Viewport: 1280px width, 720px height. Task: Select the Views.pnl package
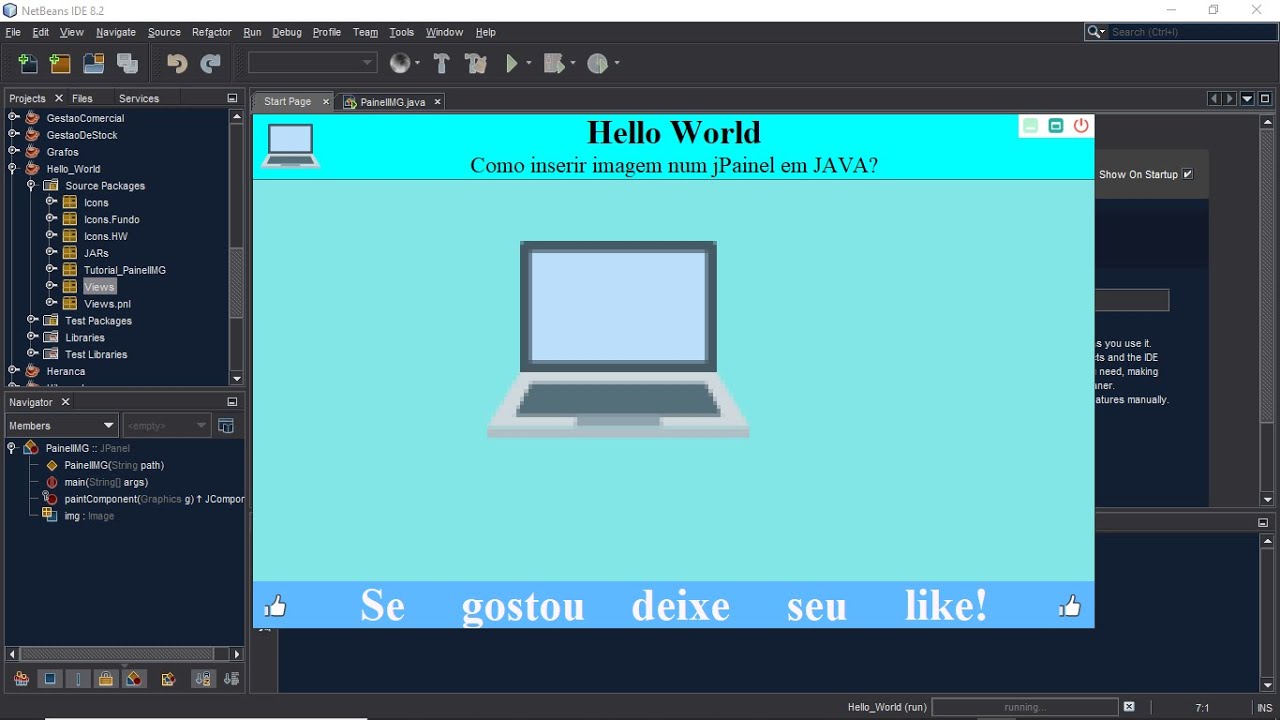coord(107,304)
